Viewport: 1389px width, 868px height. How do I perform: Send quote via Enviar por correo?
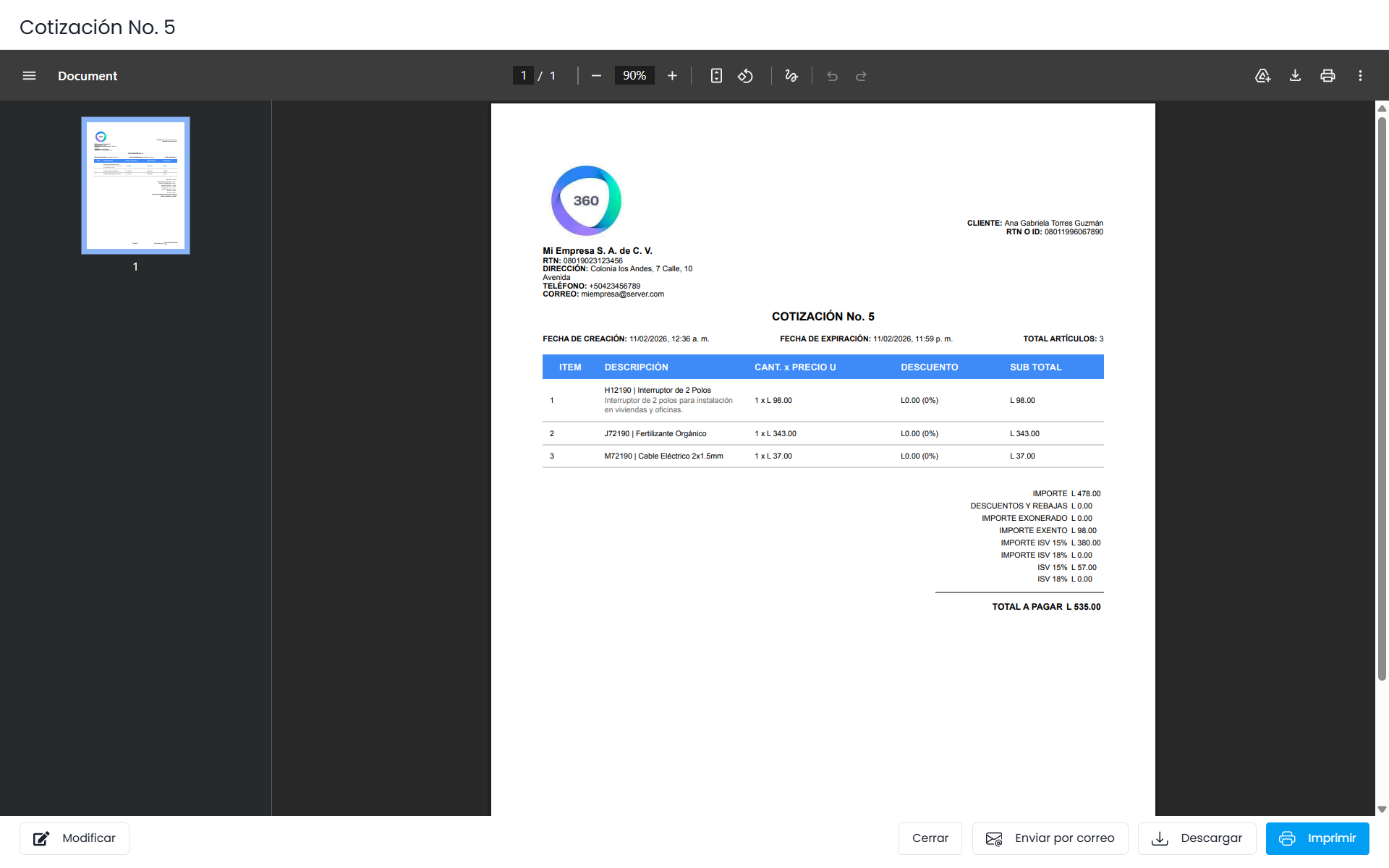click(x=1050, y=838)
